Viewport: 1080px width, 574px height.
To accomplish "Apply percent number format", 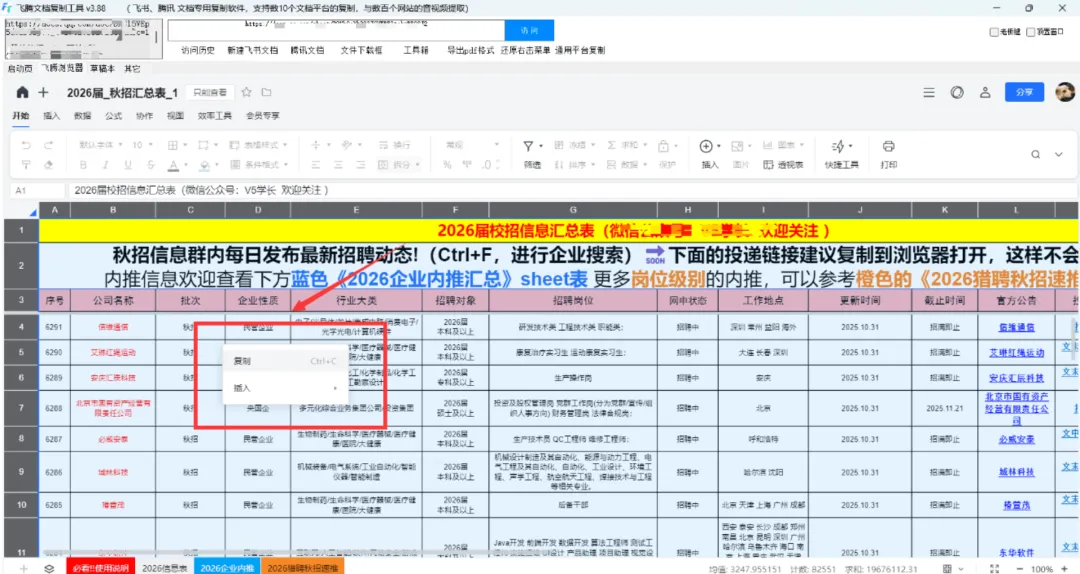I will point(447,165).
